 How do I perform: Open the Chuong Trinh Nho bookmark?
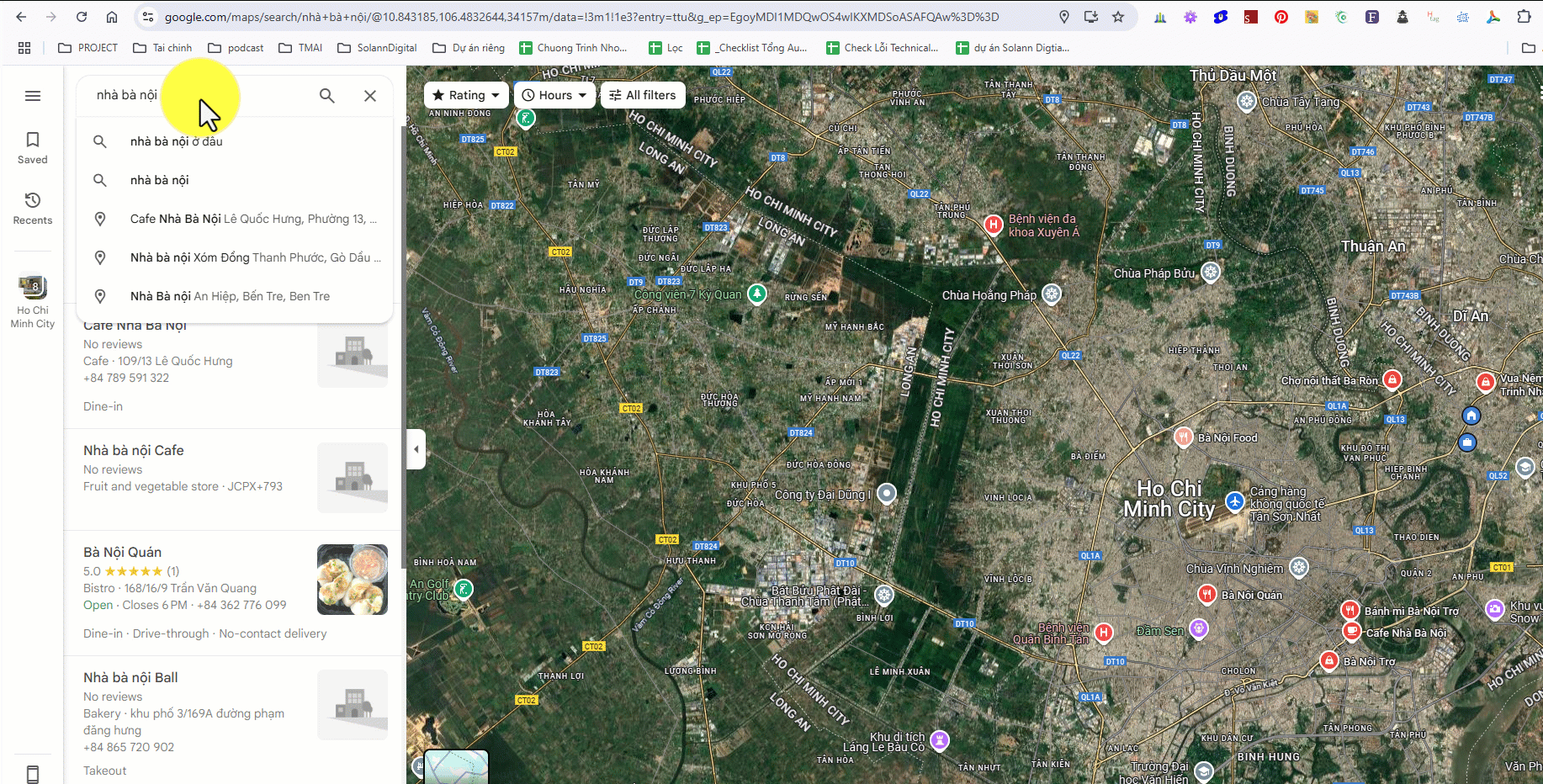pos(573,48)
